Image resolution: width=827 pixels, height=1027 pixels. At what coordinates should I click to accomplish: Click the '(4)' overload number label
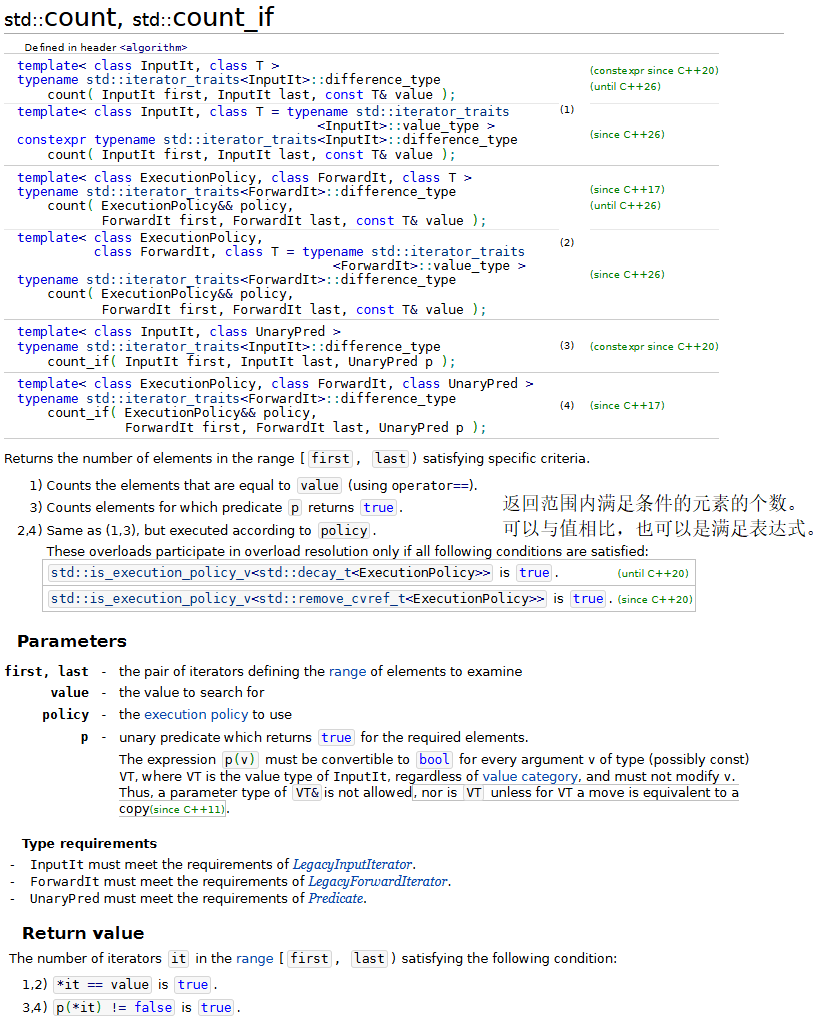[x=567, y=405]
